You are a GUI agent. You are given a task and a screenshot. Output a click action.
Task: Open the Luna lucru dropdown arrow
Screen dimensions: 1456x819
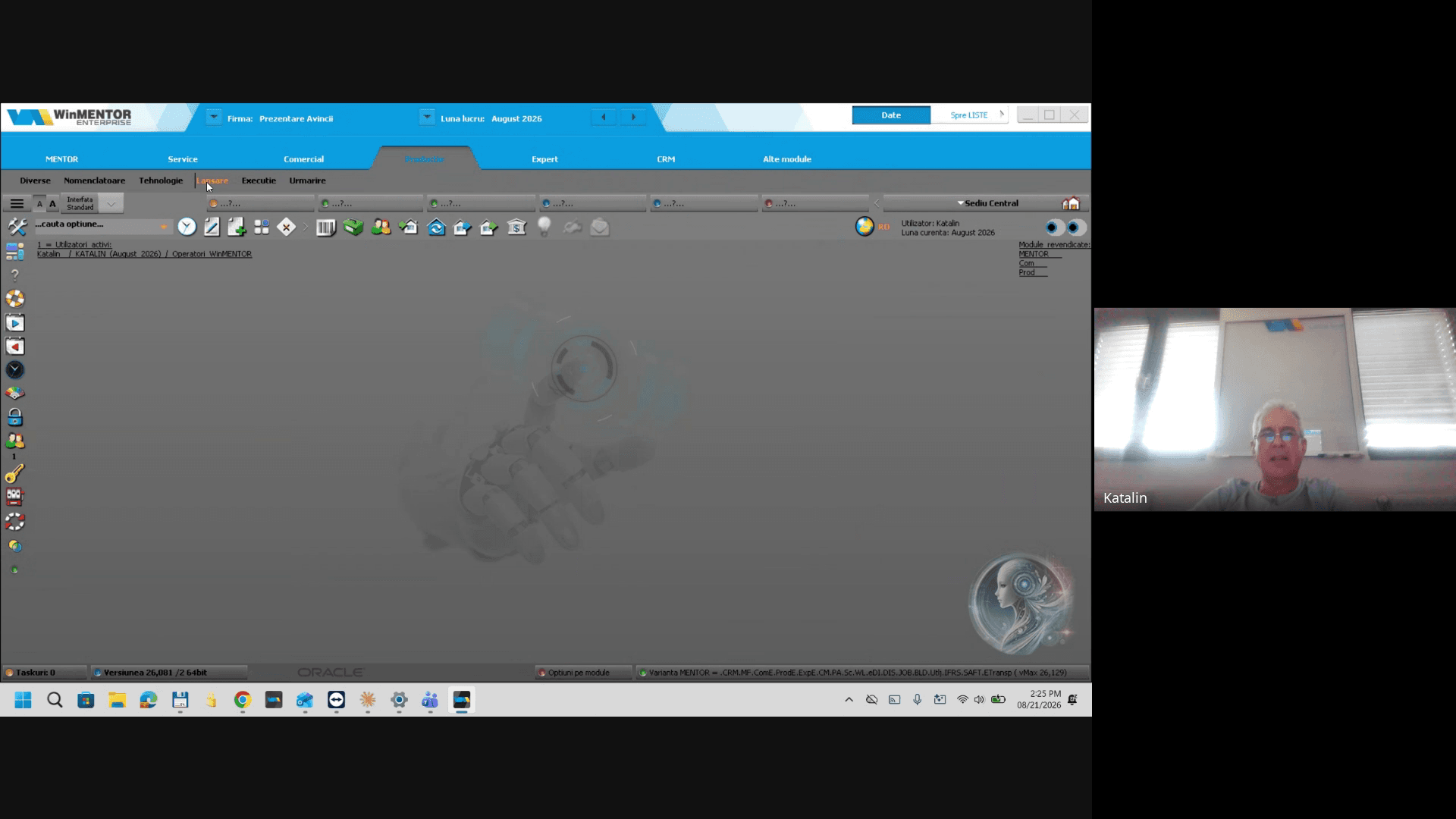[x=428, y=118]
